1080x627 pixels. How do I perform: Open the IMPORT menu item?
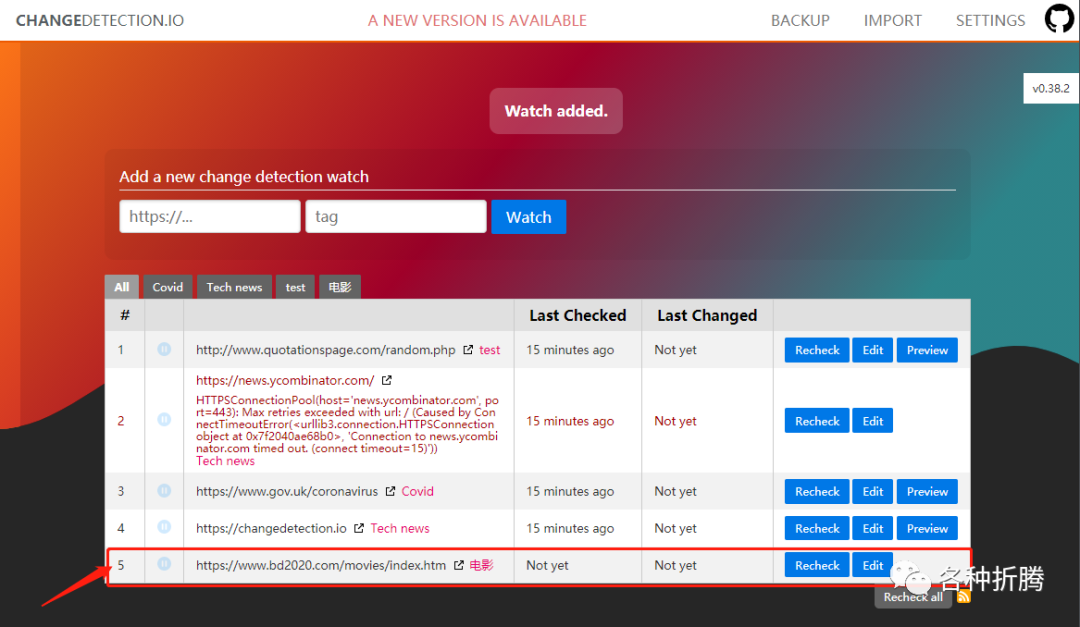click(x=893, y=21)
